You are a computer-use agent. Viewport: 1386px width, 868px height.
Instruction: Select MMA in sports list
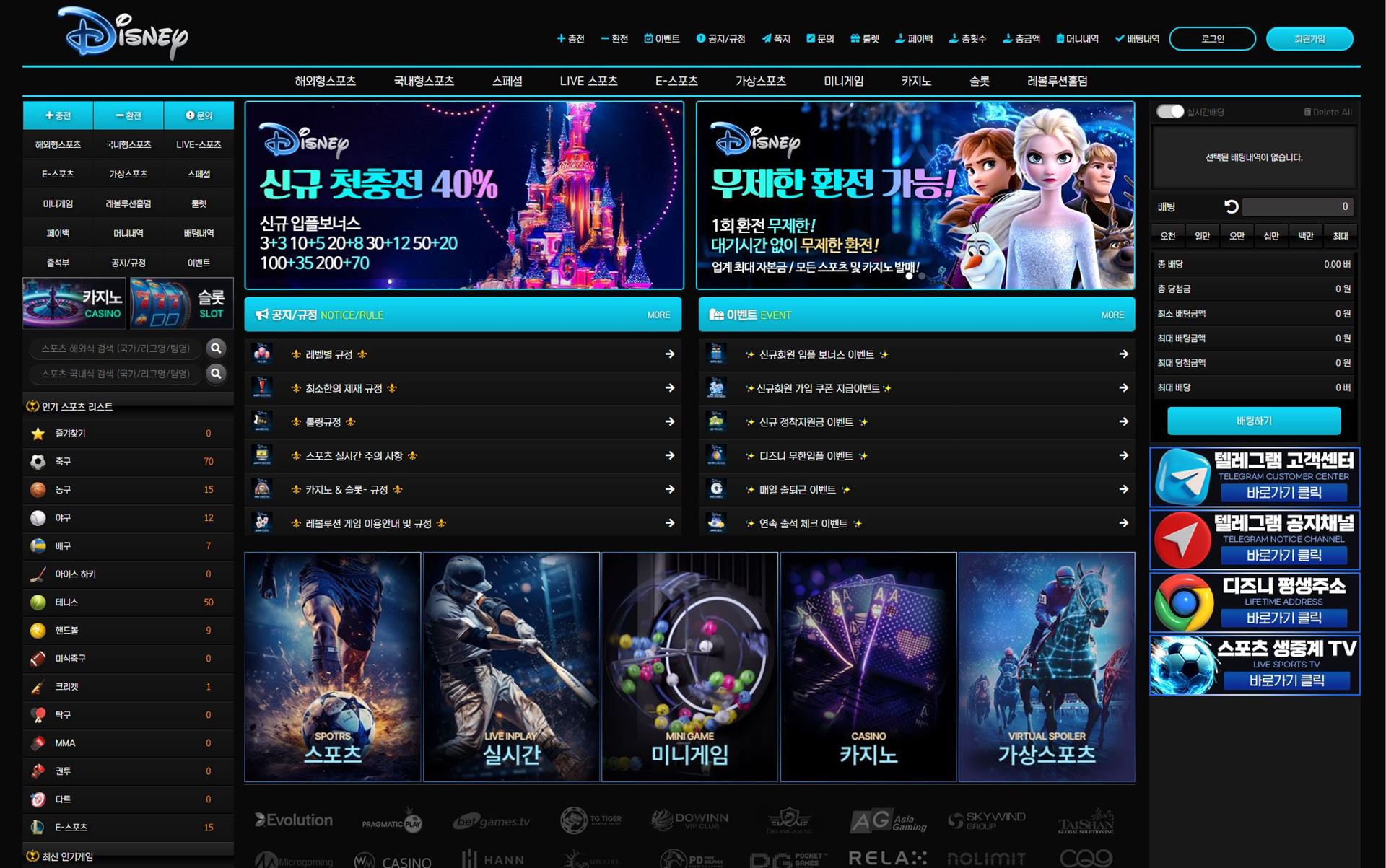[128, 742]
